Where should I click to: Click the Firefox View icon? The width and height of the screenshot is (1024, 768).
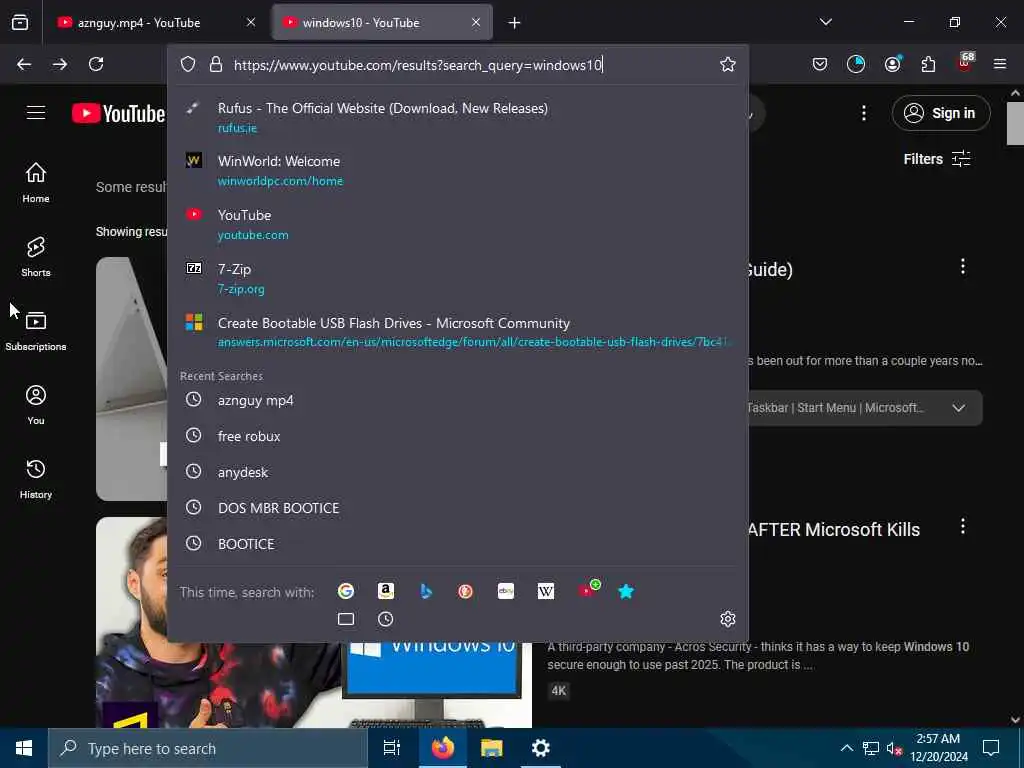tap(20, 22)
